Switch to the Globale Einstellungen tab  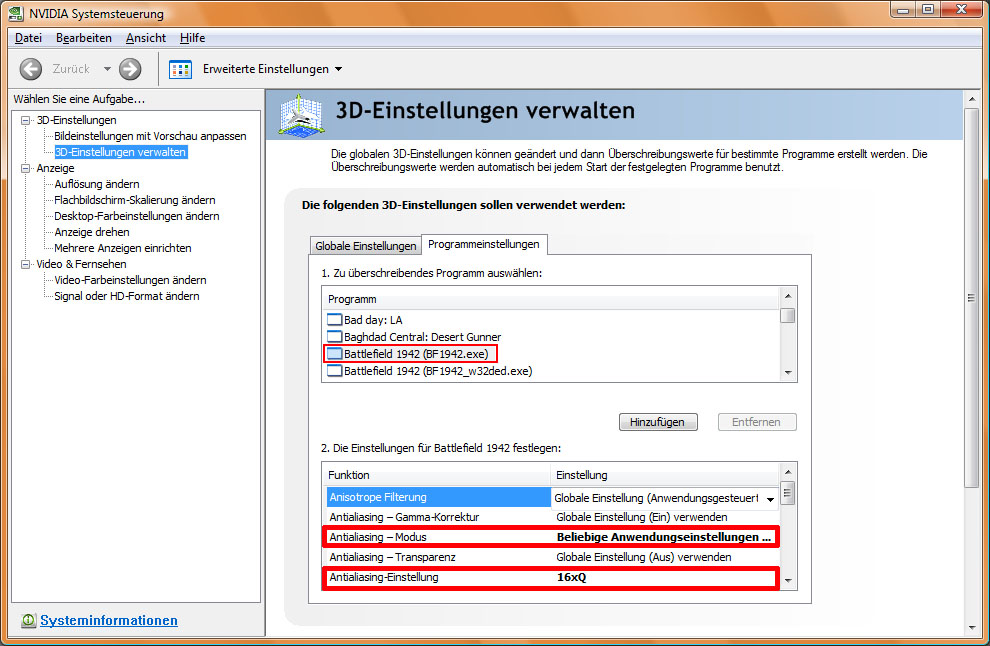point(366,246)
